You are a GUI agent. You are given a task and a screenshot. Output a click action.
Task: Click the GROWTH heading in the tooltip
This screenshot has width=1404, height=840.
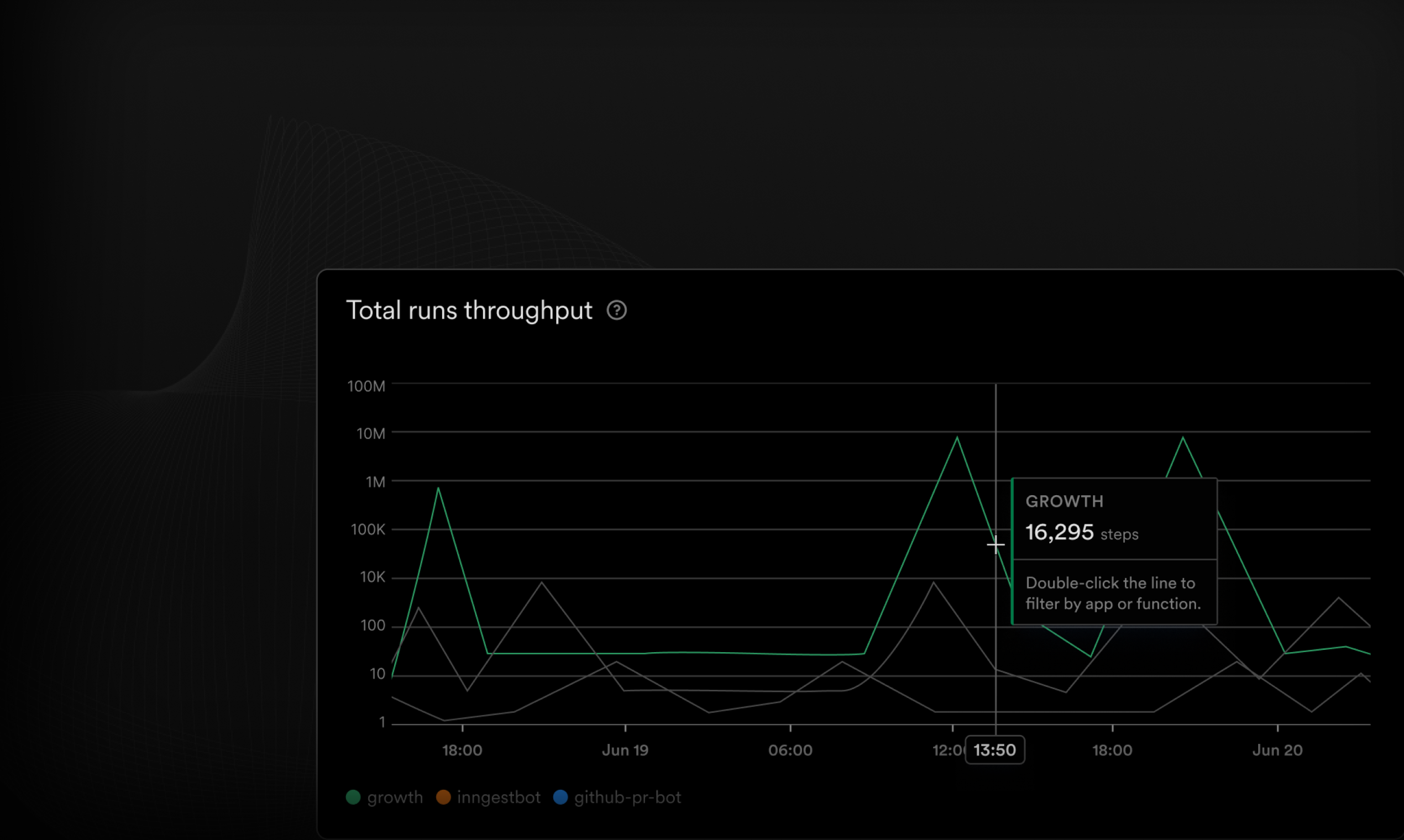click(1064, 501)
